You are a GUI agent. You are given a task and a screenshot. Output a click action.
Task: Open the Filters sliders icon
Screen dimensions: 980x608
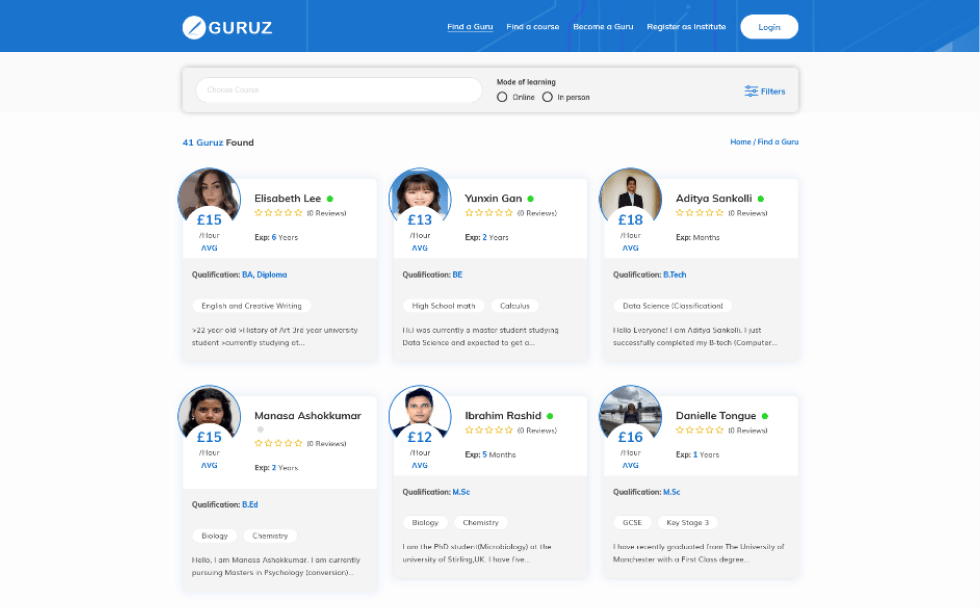pos(751,91)
